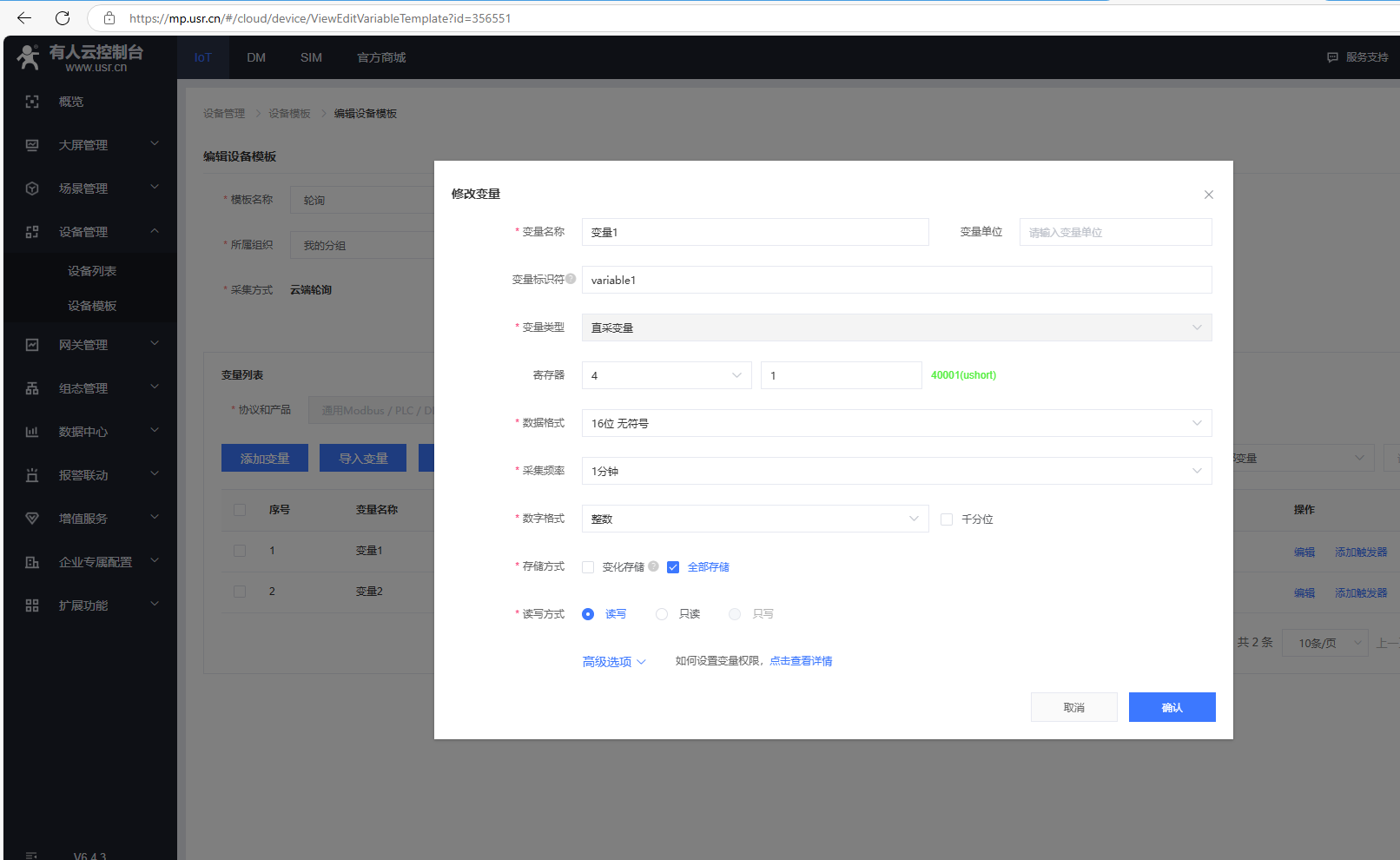1400x860 pixels.
Task: Uncheck the 全部存储 checkbox
Action: 673,567
